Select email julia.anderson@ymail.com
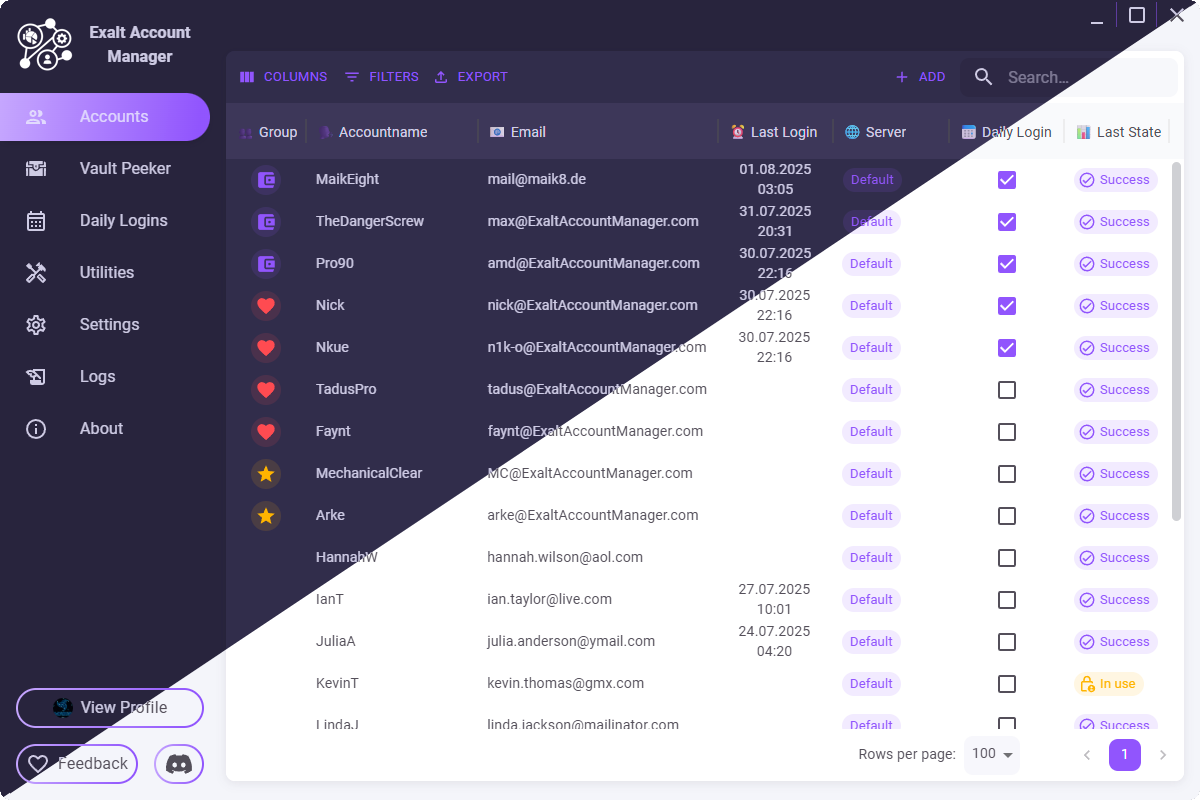The width and height of the screenshot is (1200, 800). (571, 642)
